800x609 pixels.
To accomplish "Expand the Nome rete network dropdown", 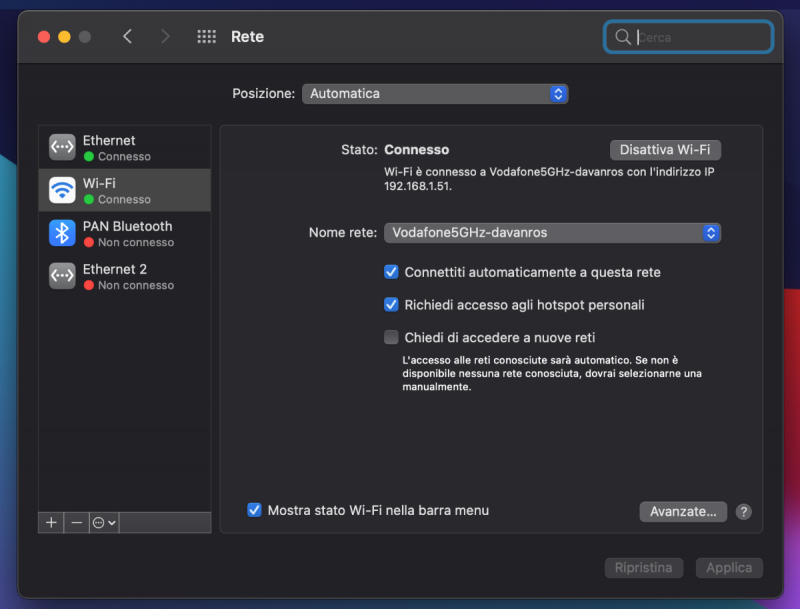I will pyautogui.click(x=552, y=233).
